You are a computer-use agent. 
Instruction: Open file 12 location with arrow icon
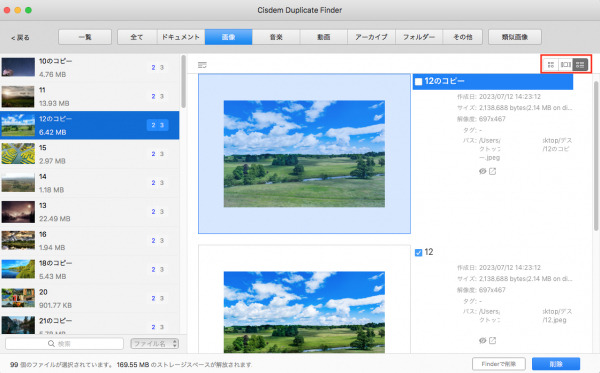492,340
